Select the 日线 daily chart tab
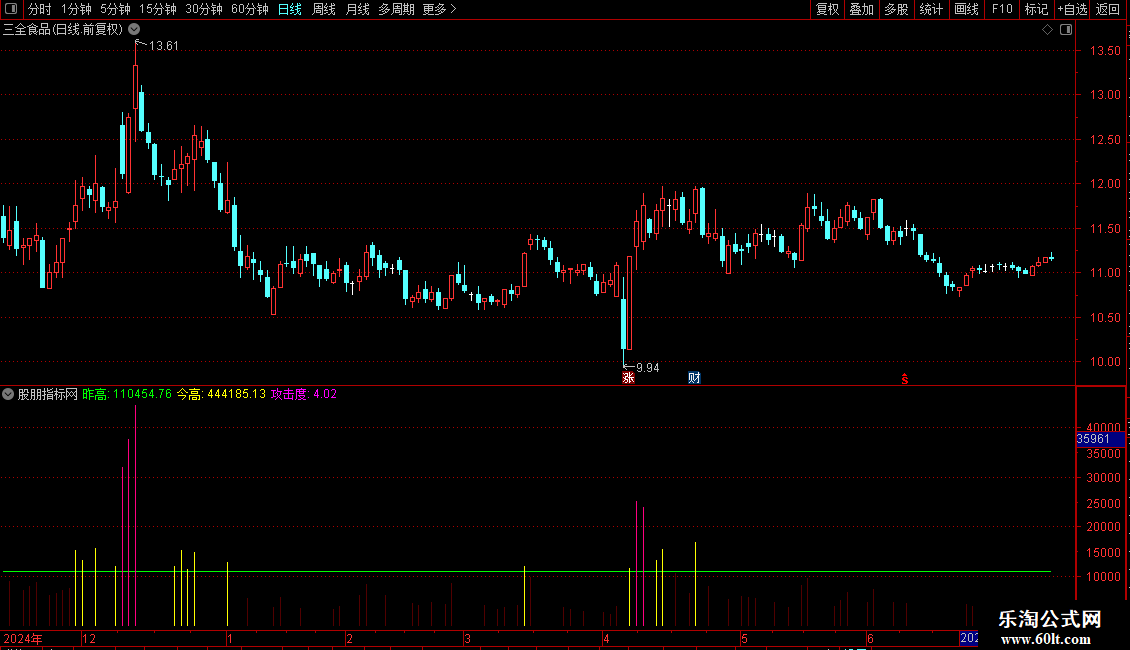Viewport: 1130px width, 650px height. pos(290,9)
